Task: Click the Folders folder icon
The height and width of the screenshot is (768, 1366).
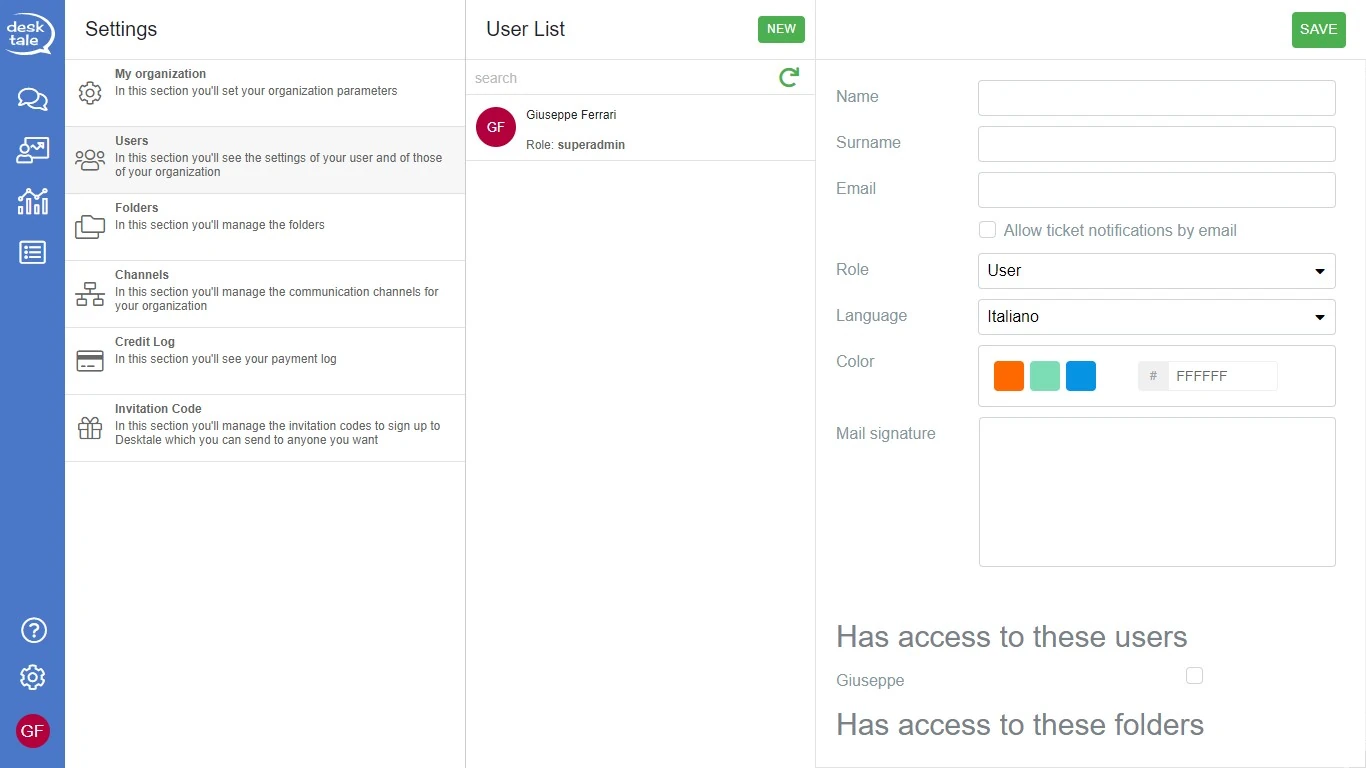Action: pos(90,227)
